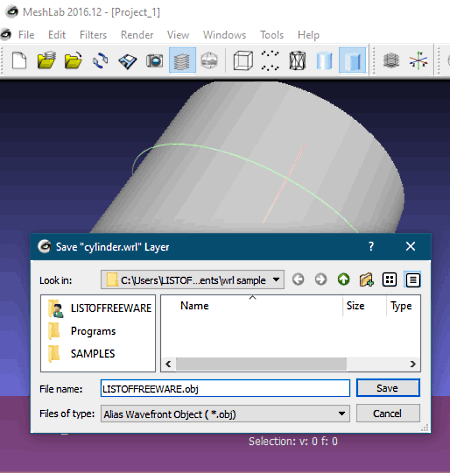Open the Windows menu
Screen dimensions: 450x474
pyautogui.click(x=225, y=35)
